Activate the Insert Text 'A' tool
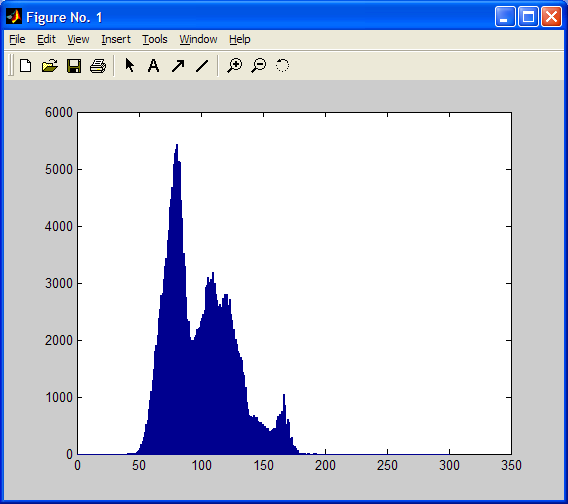The height and width of the screenshot is (504, 568). 154,66
